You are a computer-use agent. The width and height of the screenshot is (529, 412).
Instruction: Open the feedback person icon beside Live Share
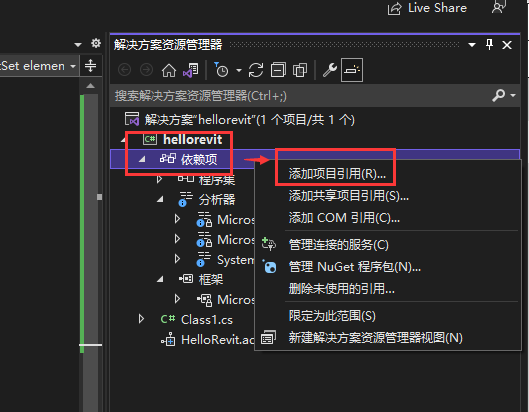tap(499, 7)
